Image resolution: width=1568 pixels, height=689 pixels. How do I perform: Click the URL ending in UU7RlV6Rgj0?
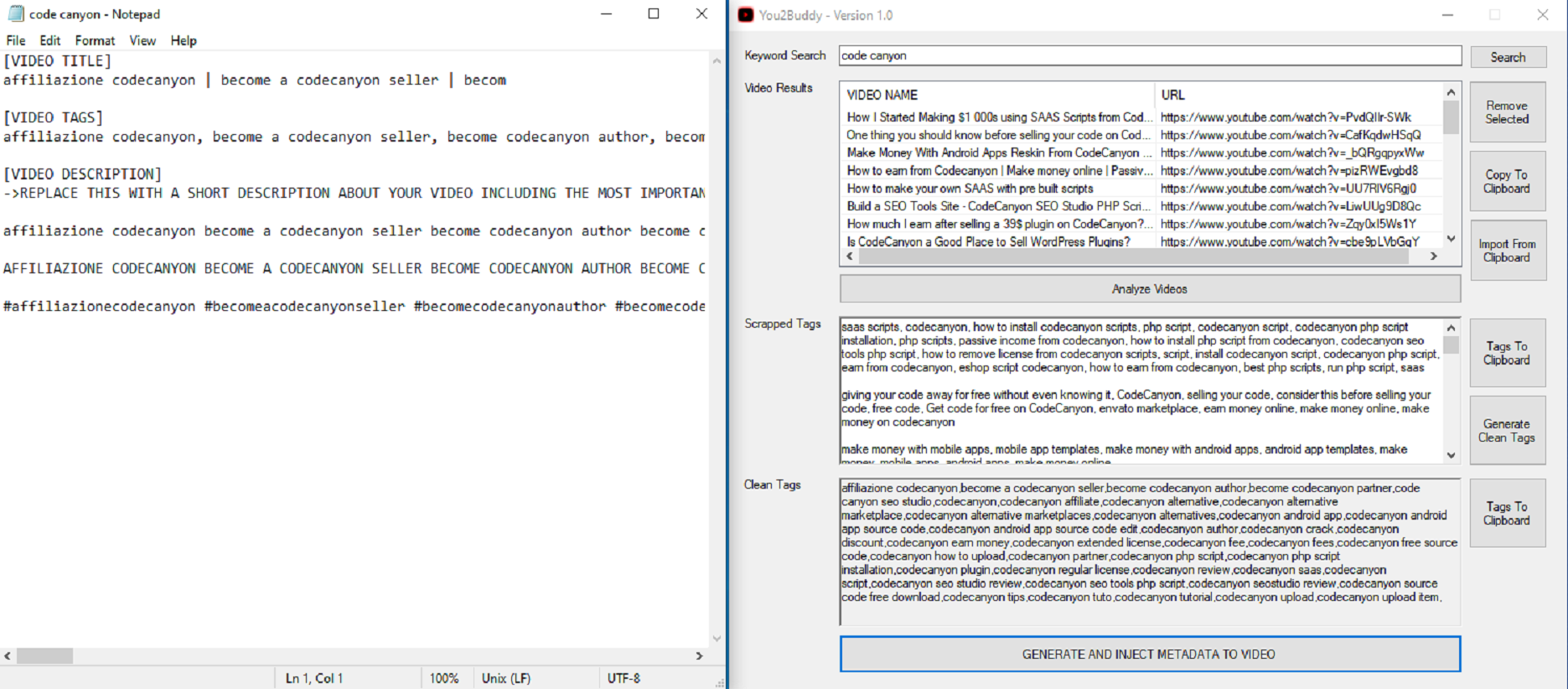tap(1288, 189)
